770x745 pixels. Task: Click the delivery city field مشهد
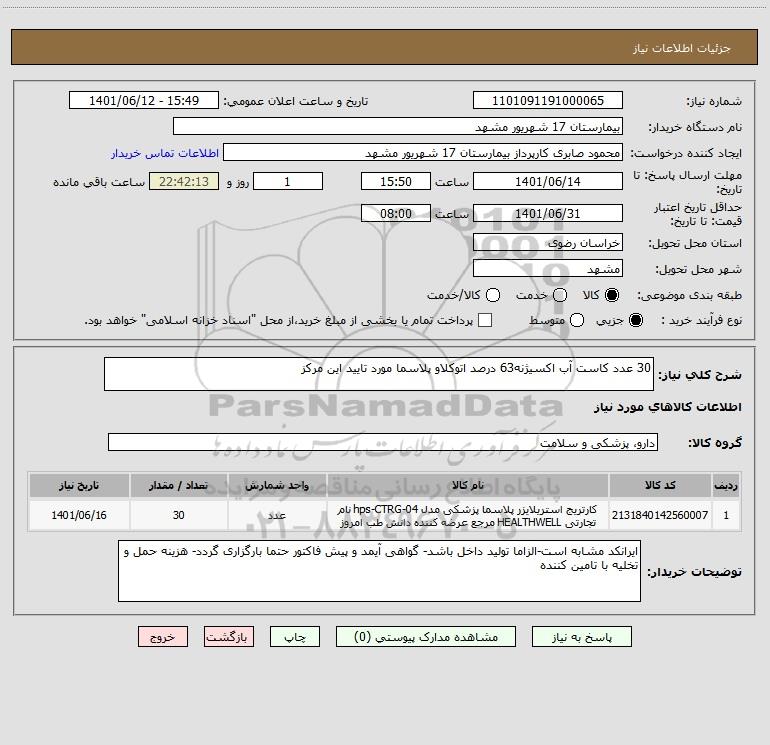[x=548, y=268]
